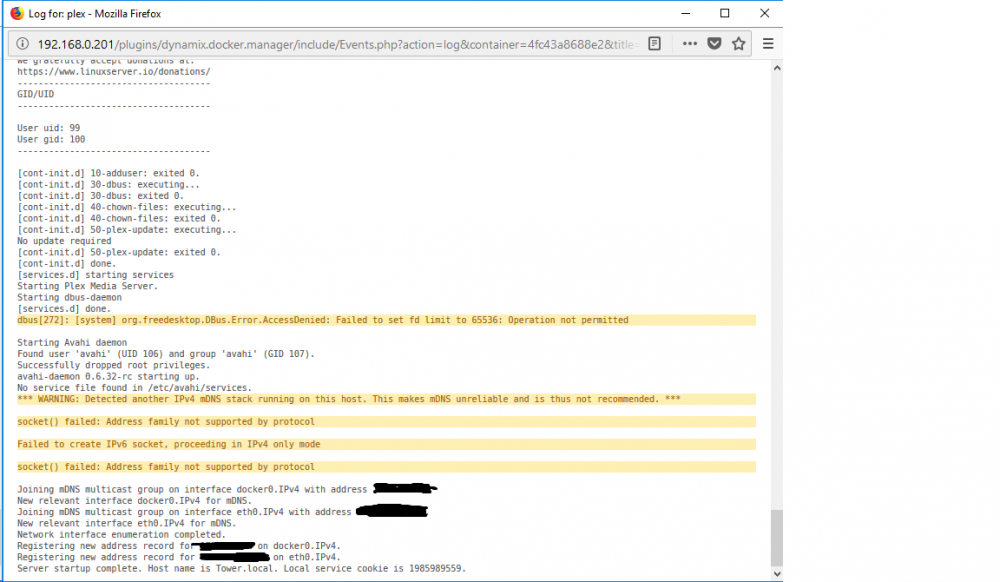This screenshot has height=582, width=1000.
Task: Click highlighted dbus AccessDenied error line
Action: (x=386, y=320)
